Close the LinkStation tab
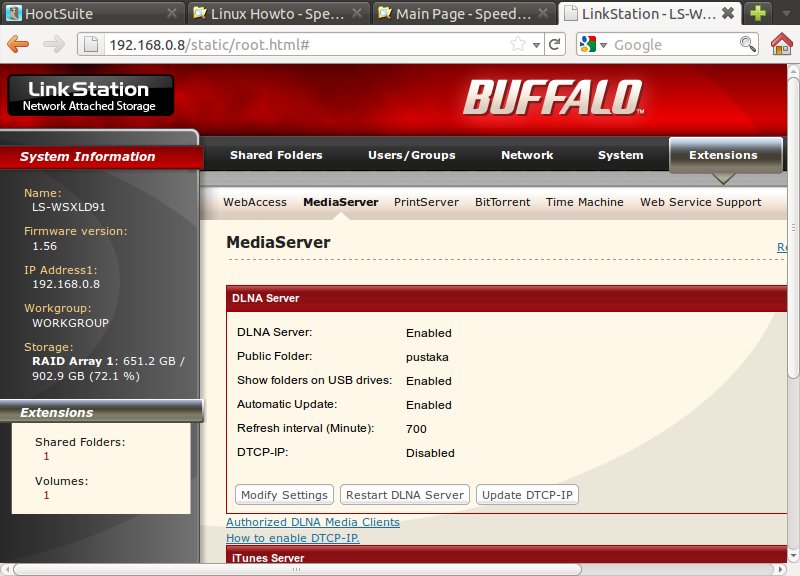This screenshot has height=576, width=800. pos(729,13)
